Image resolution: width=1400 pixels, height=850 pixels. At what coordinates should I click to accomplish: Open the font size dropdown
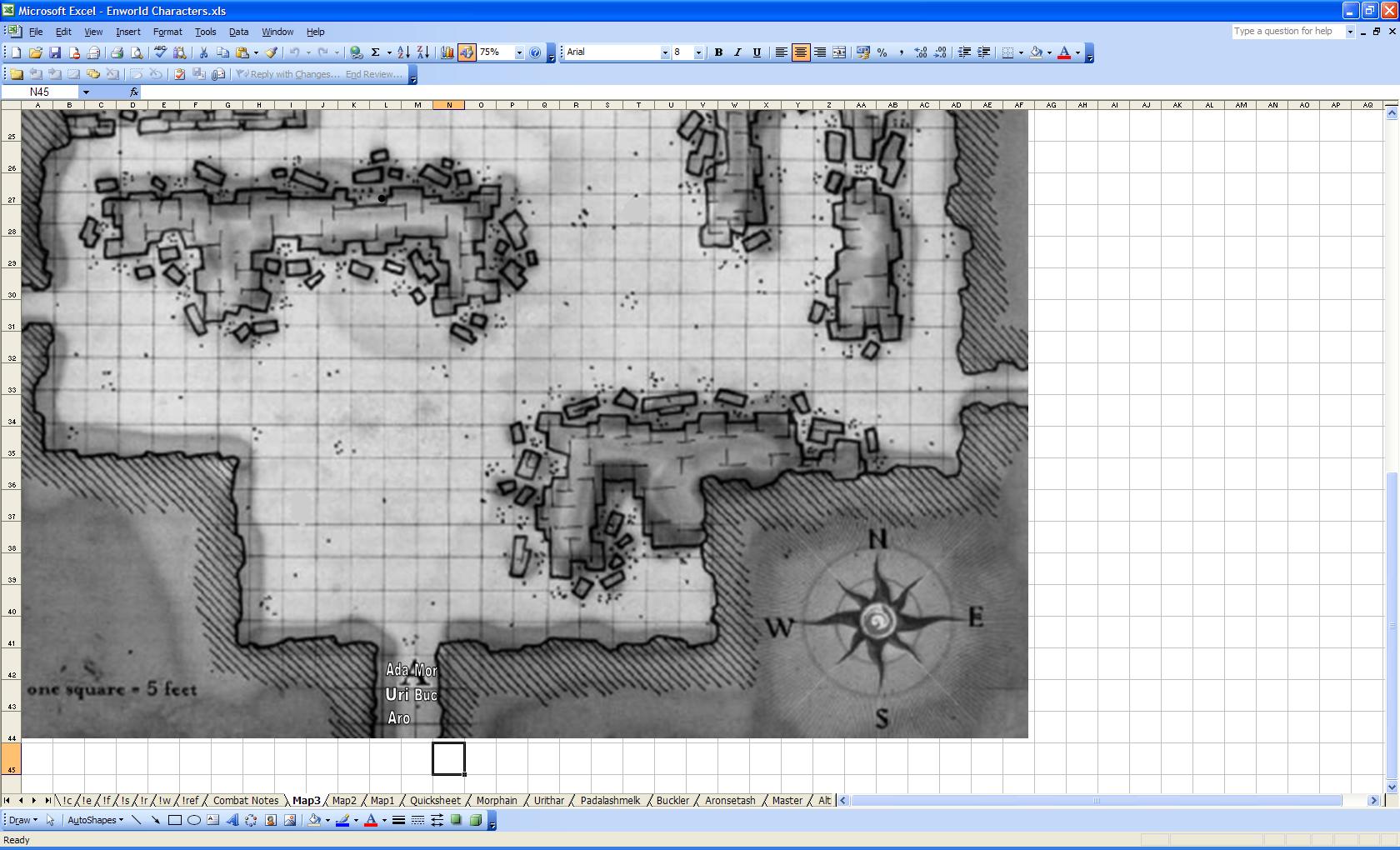(x=698, y=52)
